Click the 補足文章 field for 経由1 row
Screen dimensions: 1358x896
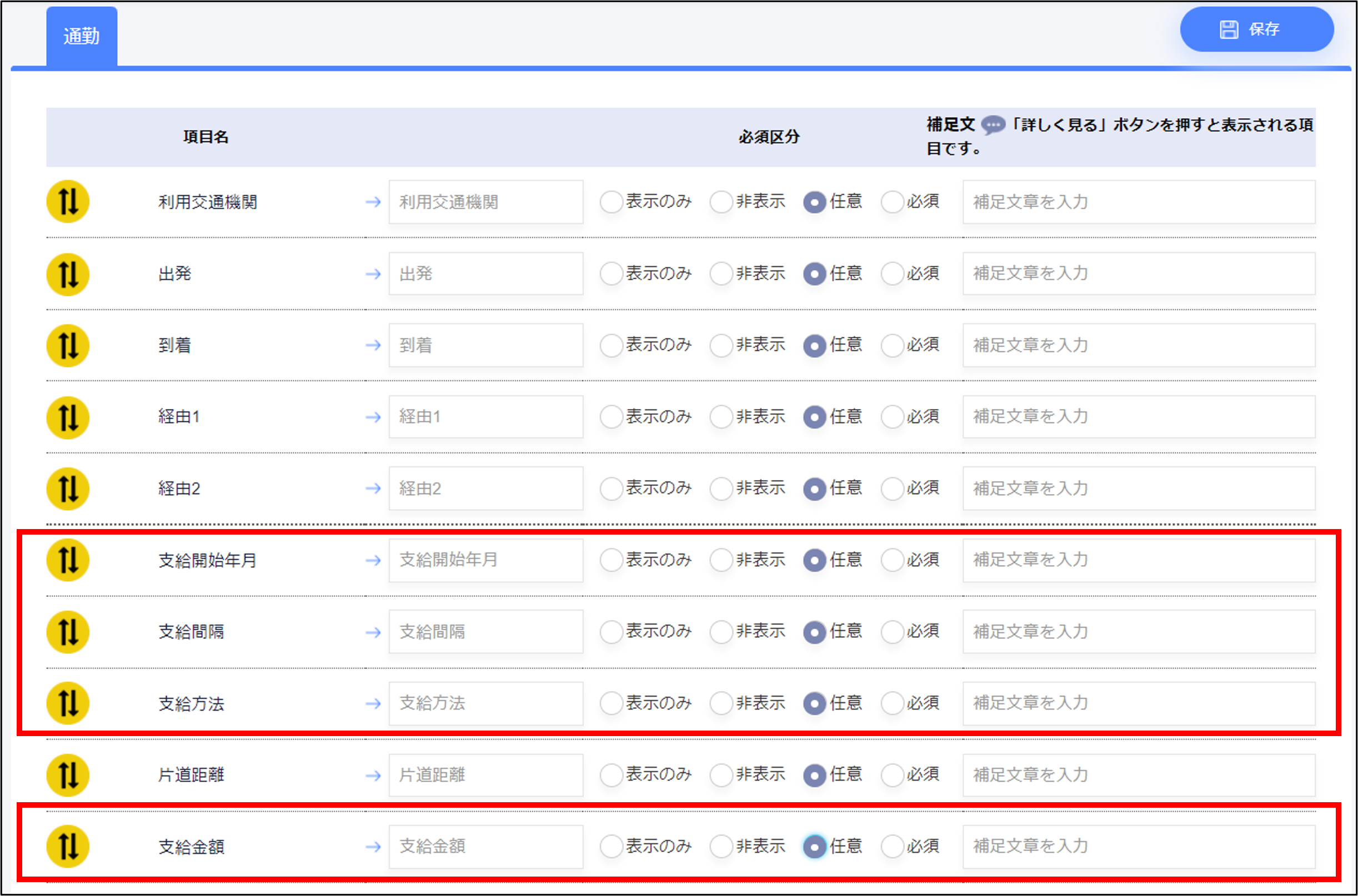click(1139, 417)
